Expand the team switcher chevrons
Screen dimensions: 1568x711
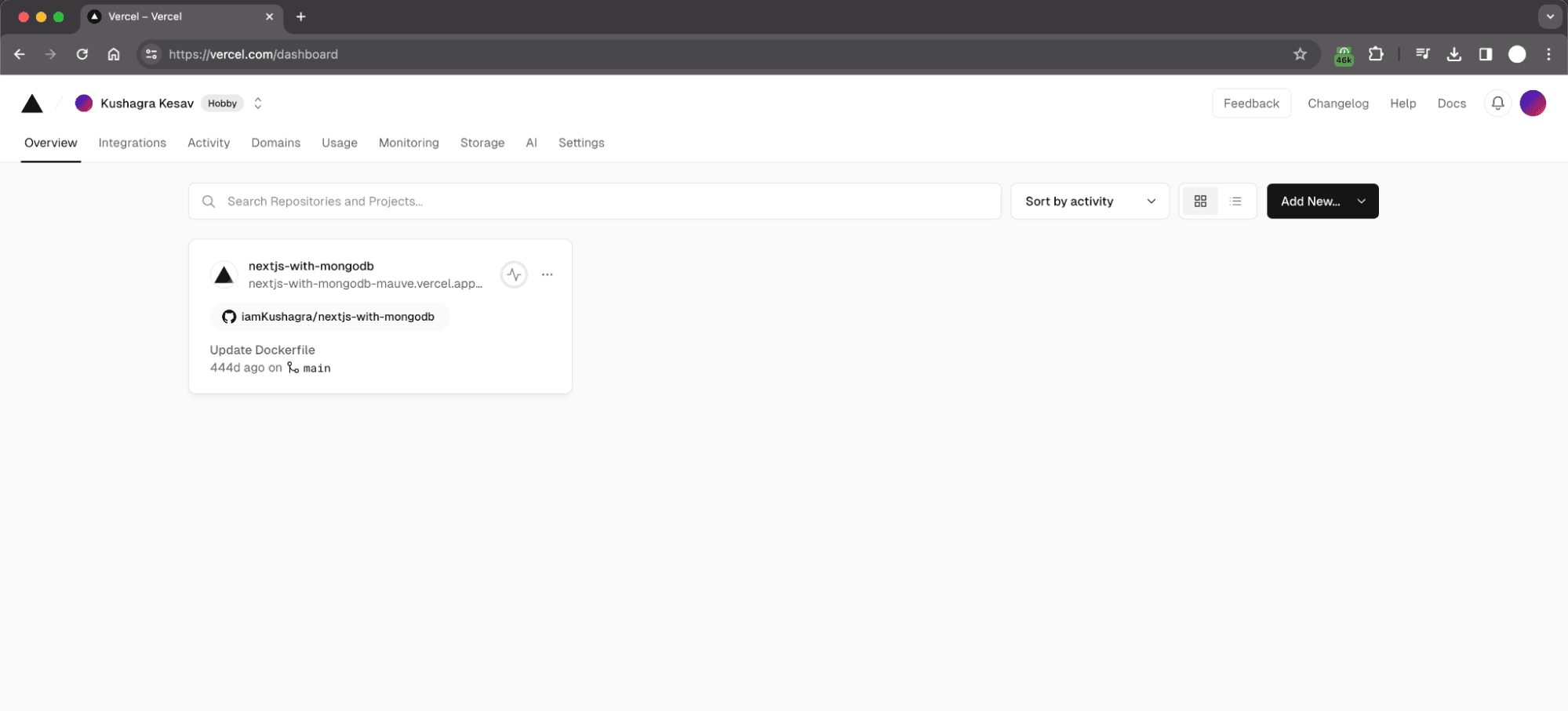(x=257, y=103)
